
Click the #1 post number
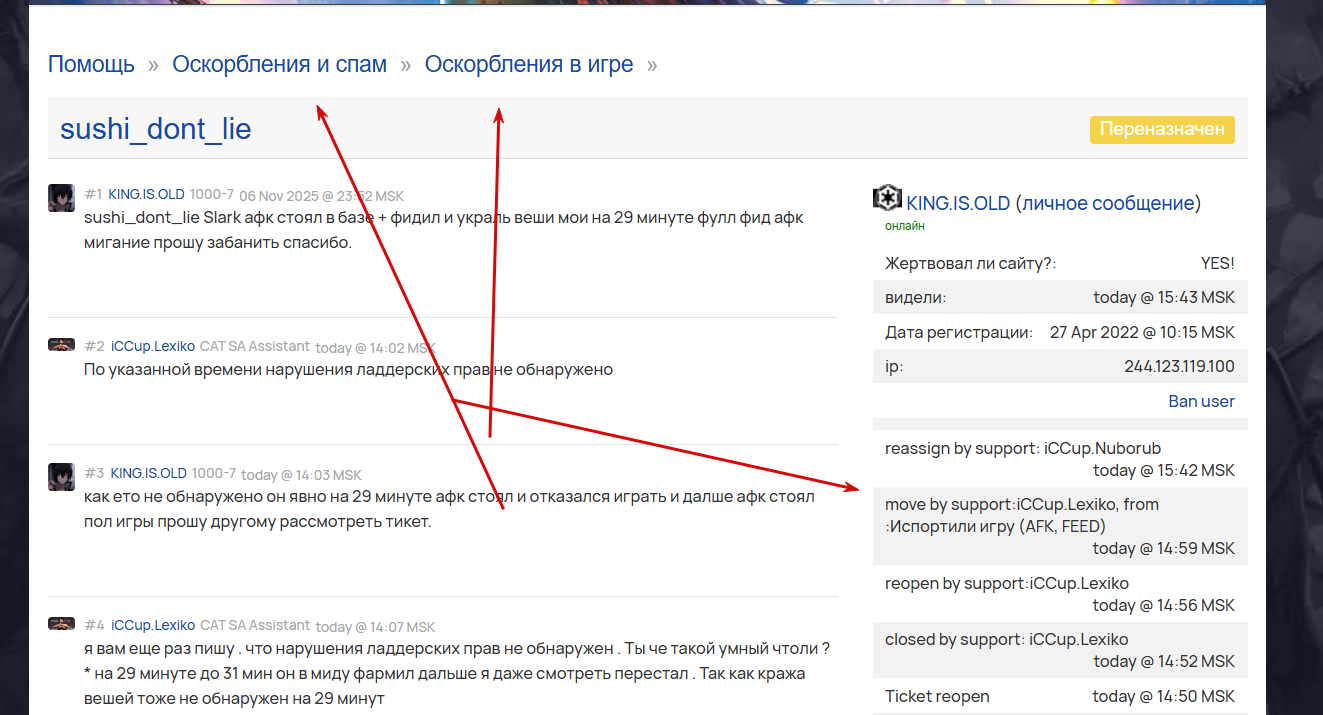tap(94, 194)
